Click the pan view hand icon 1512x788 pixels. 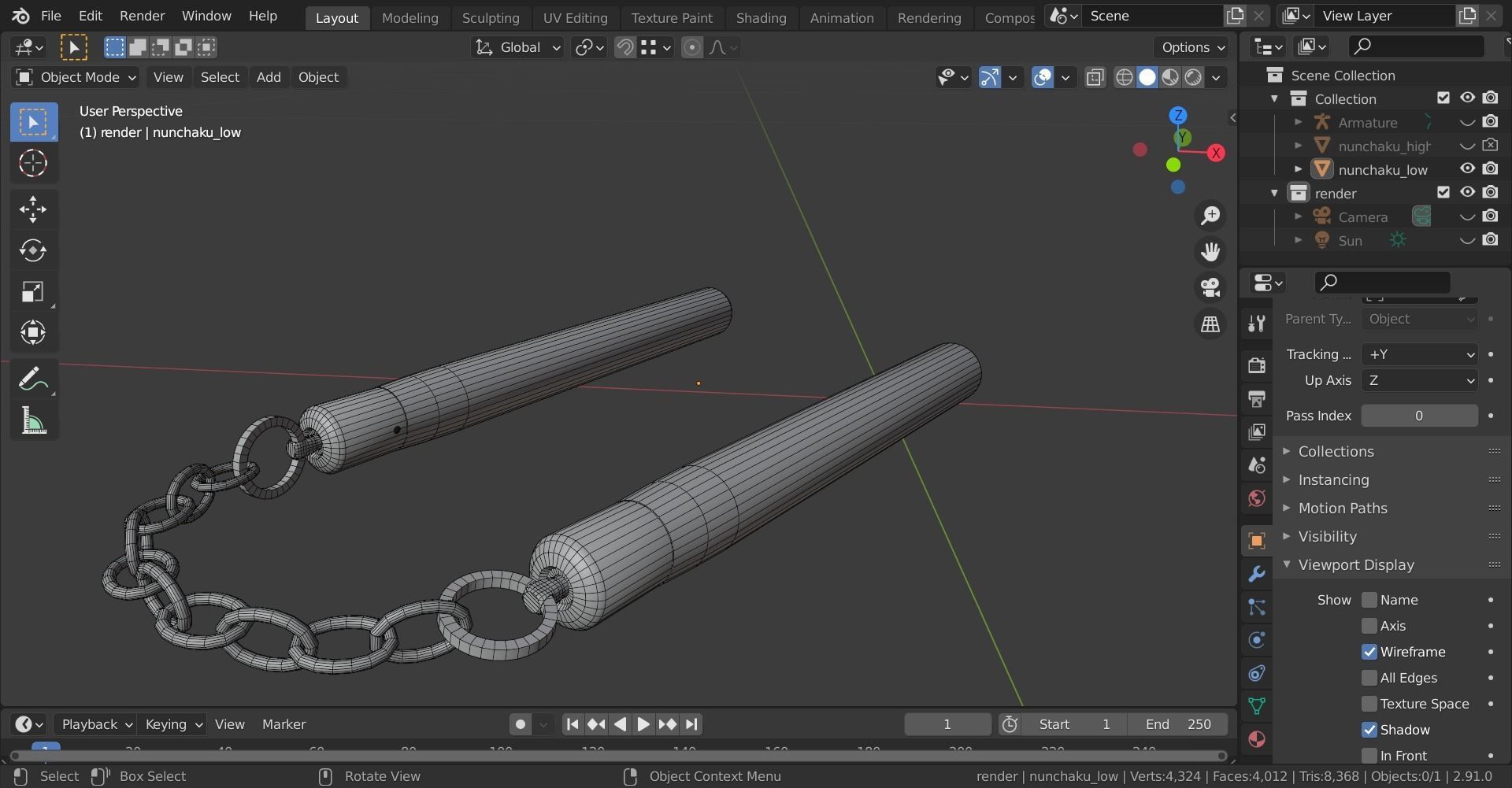[1210, 251]
